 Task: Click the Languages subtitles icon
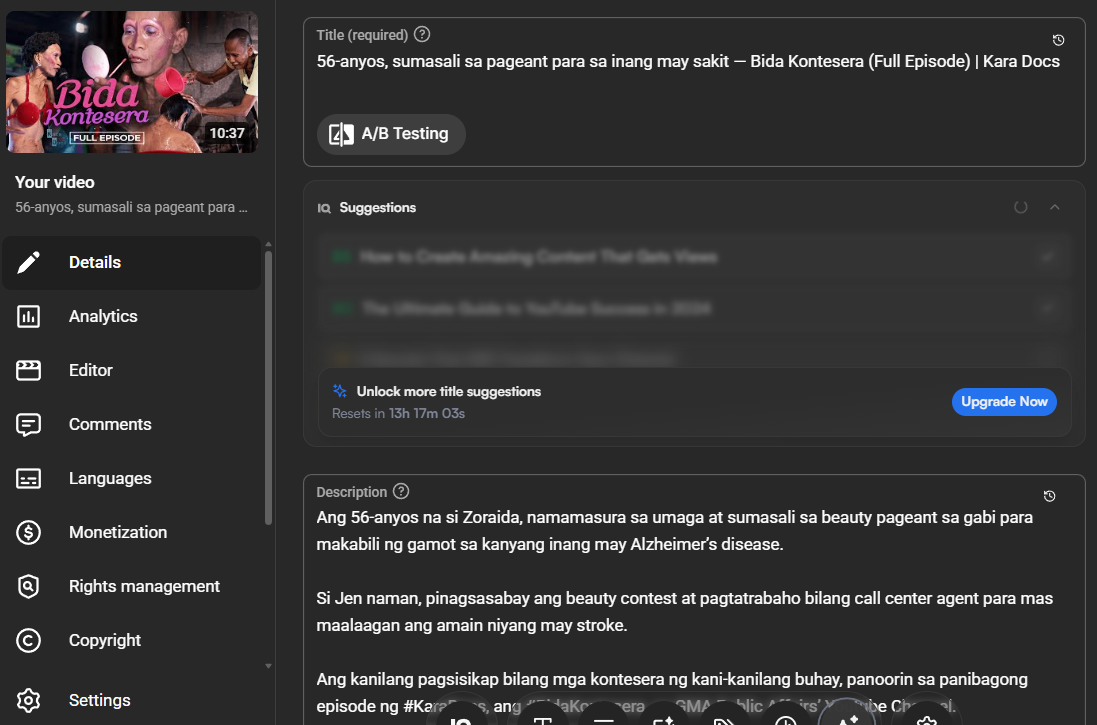28,479
